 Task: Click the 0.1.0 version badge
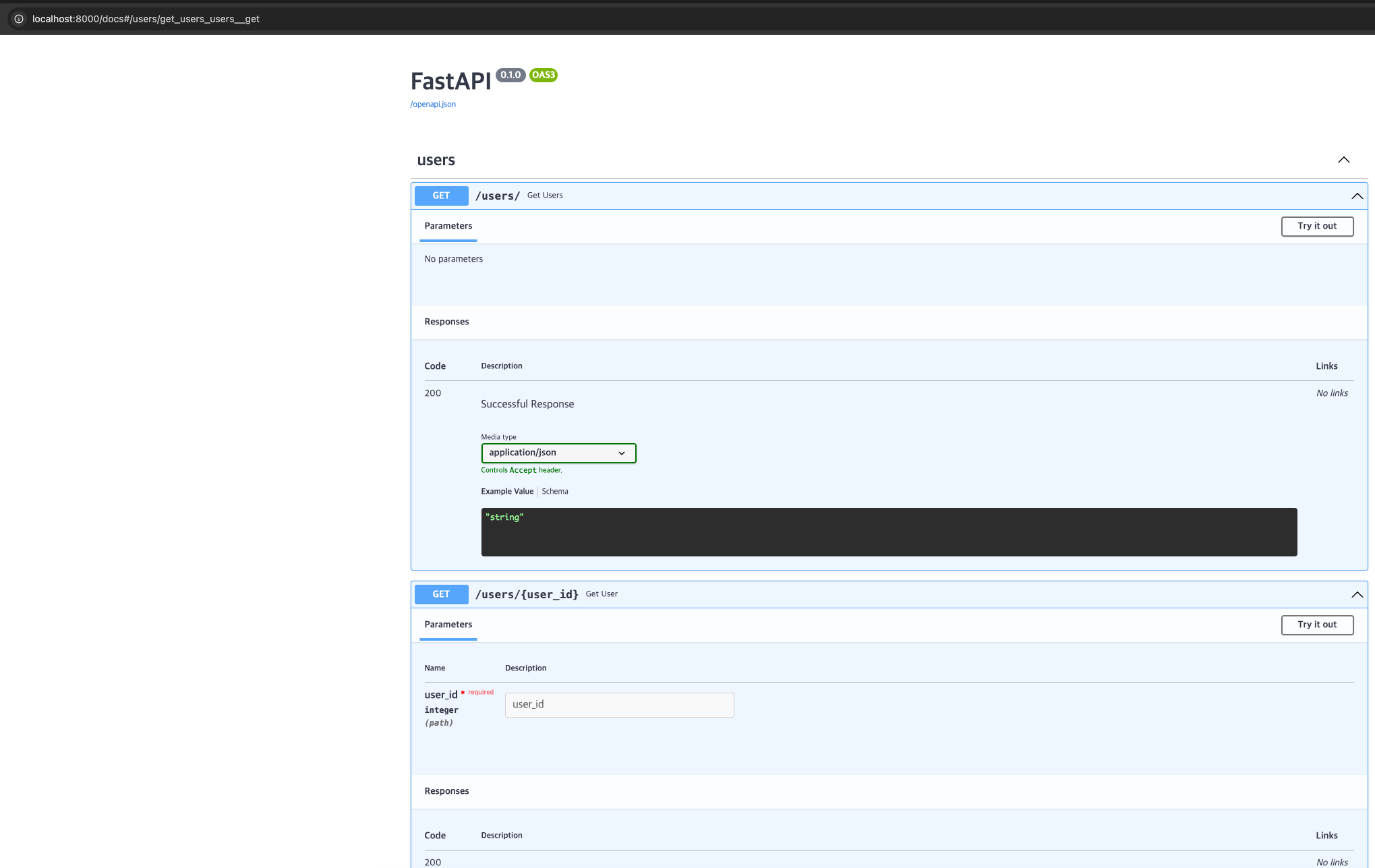510,75
